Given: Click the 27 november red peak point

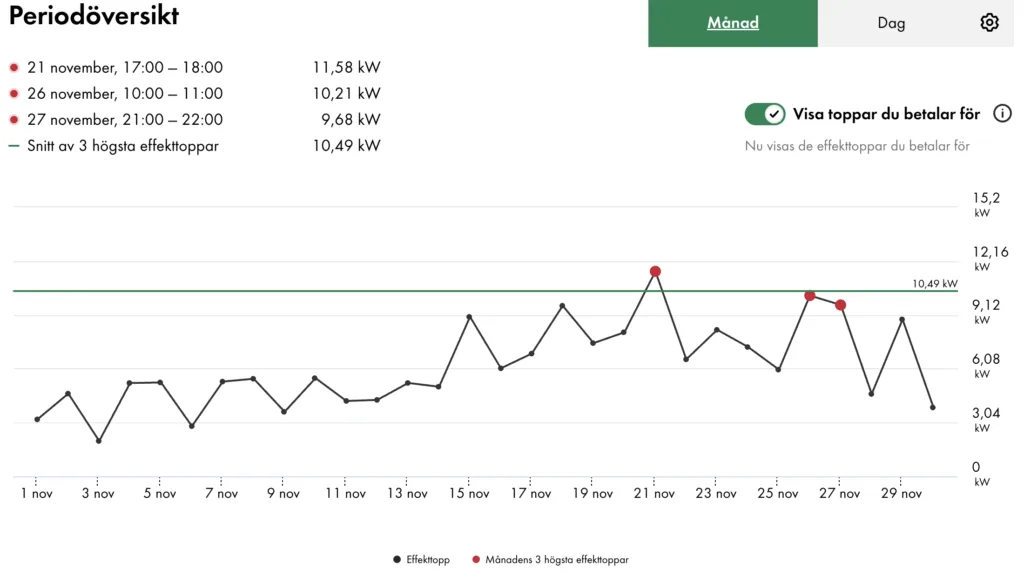Looking at the screenshot, I should tap(841, 305).
